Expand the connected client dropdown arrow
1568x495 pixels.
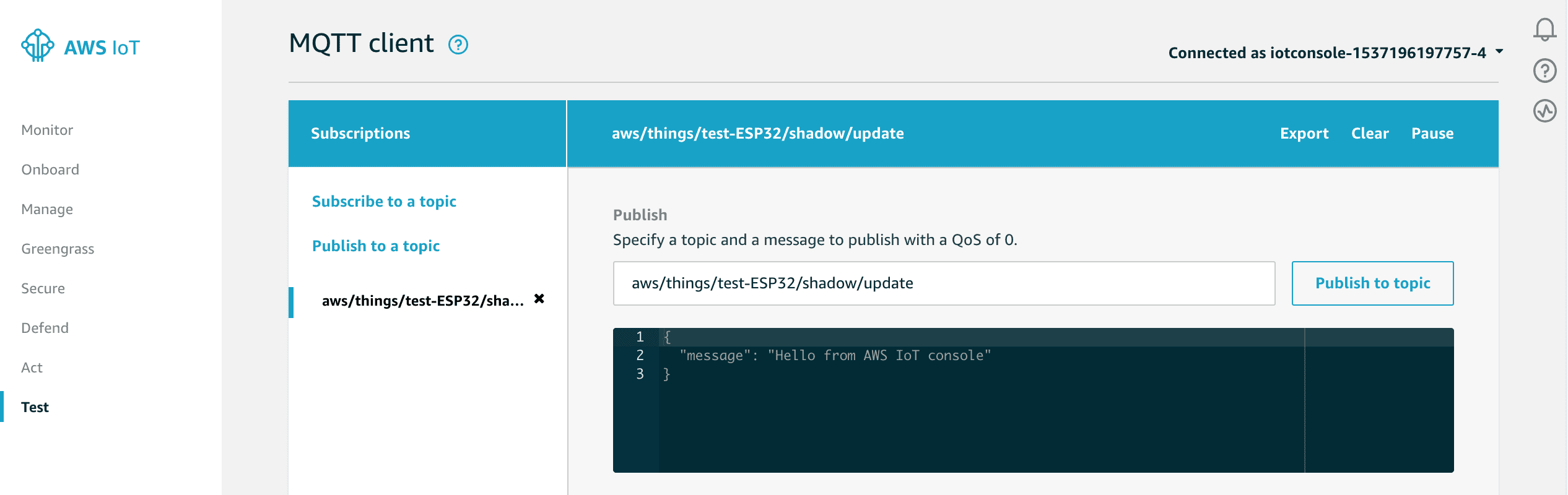(x=1499, y=52)
